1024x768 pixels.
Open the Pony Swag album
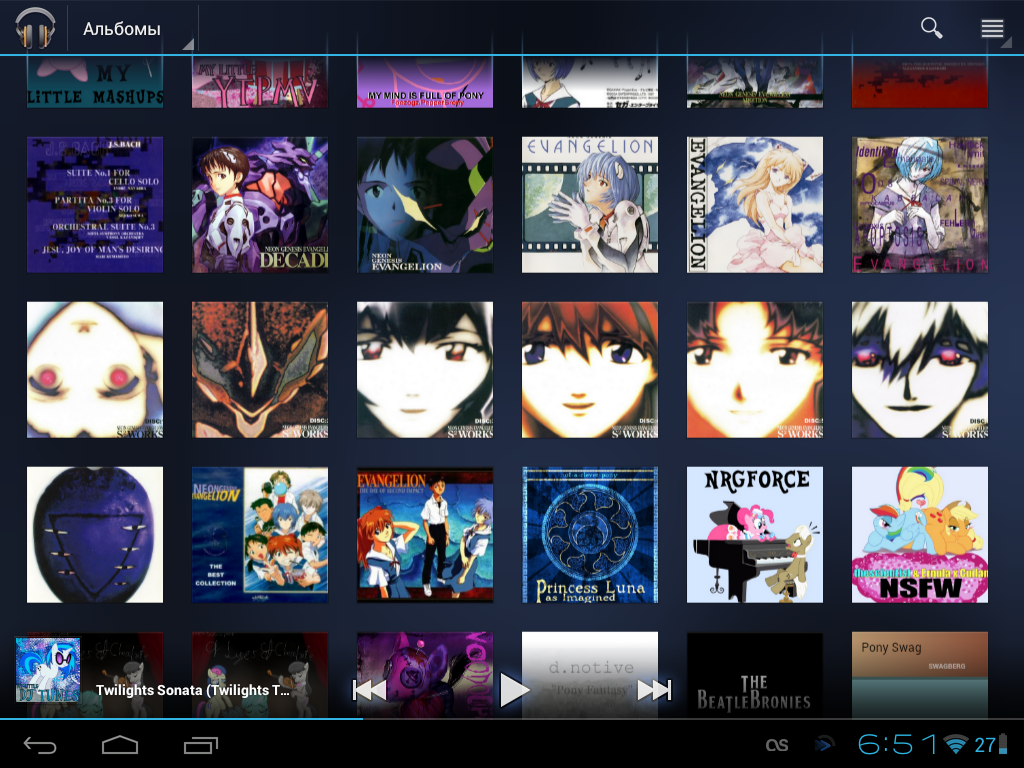(920, 674)
